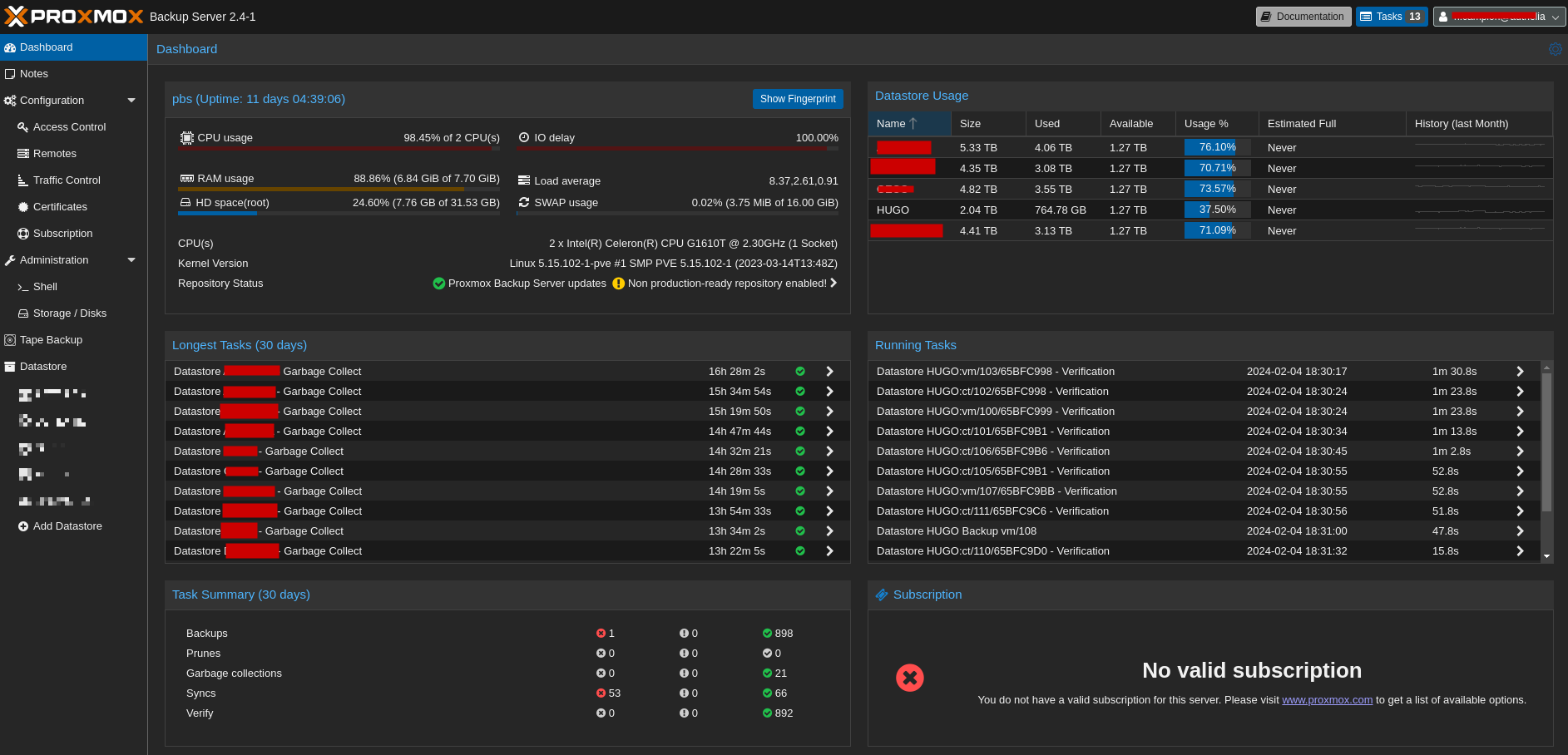Viewport: 1568px width, 755px height.
Task: Open ct/106 verification task arrow
Action: coord(1520,452)
